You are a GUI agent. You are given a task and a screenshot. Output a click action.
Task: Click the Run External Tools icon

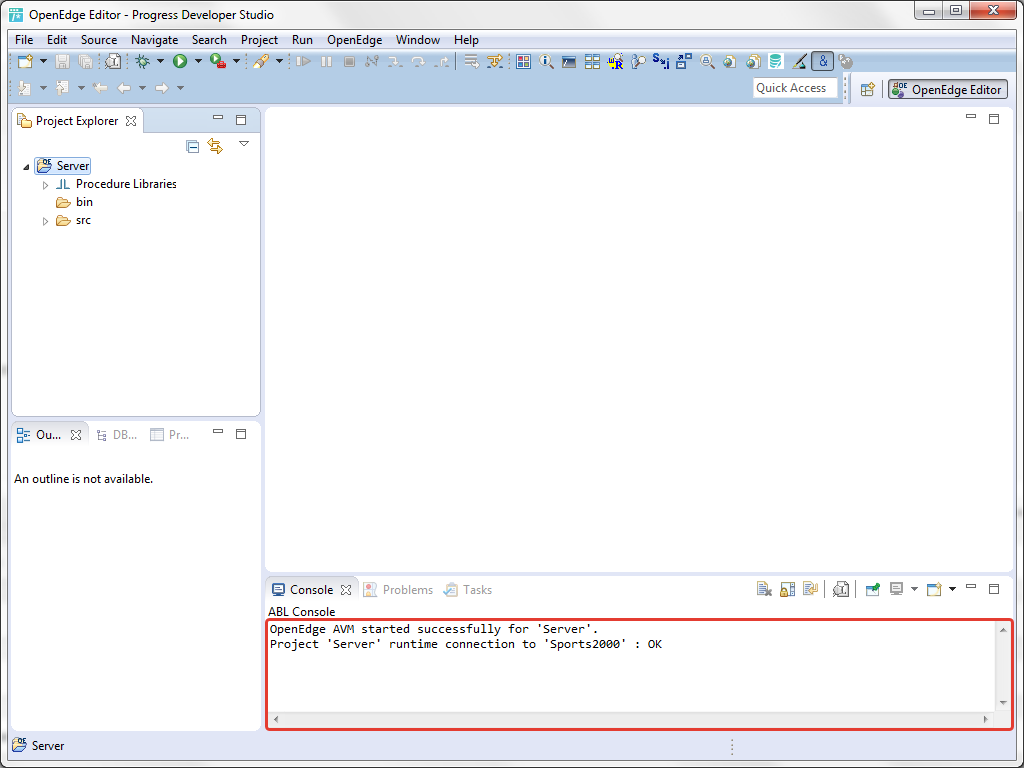(x=217, y=61)
